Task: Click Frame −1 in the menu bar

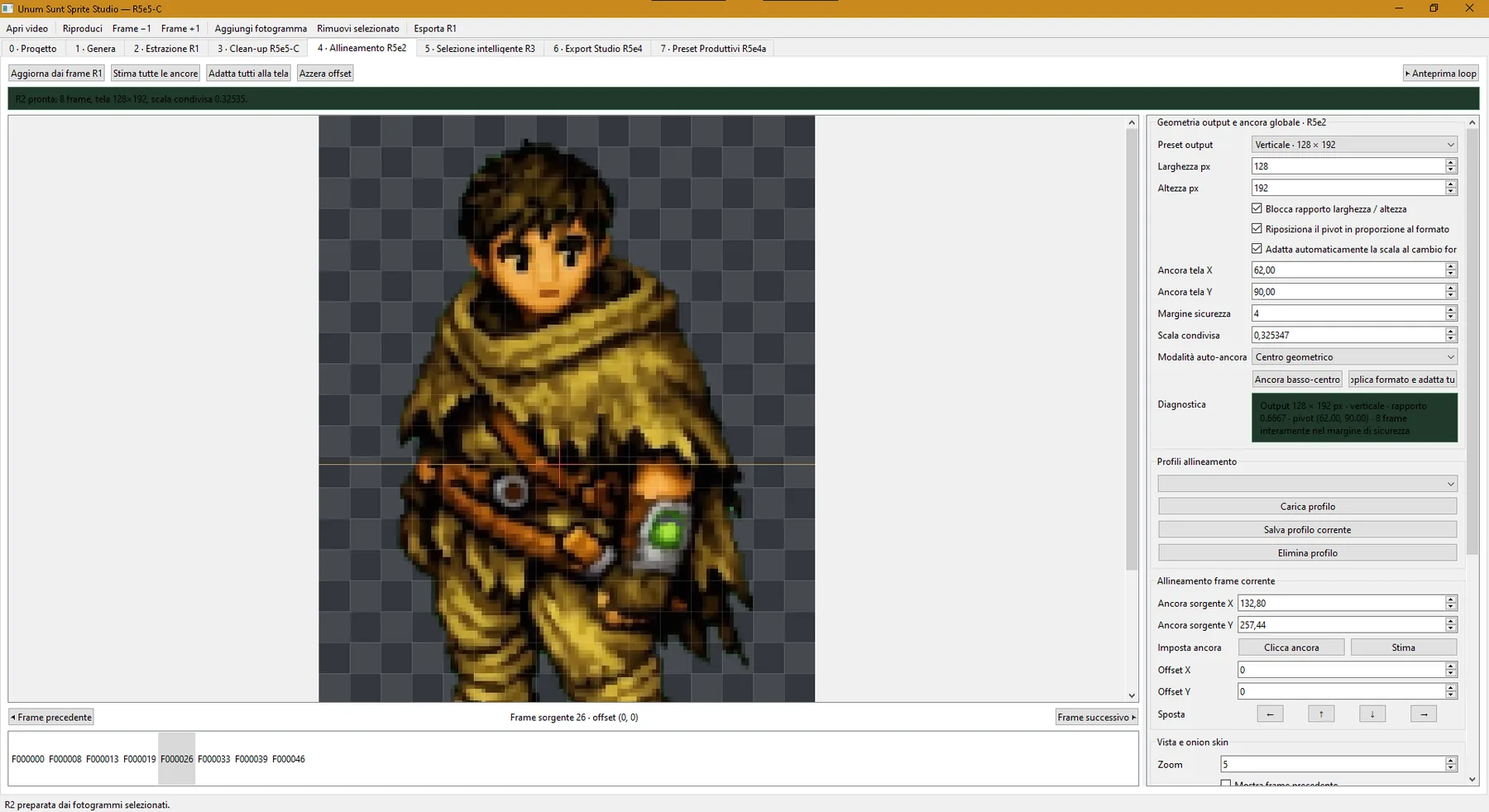Action: coord(132,28)
